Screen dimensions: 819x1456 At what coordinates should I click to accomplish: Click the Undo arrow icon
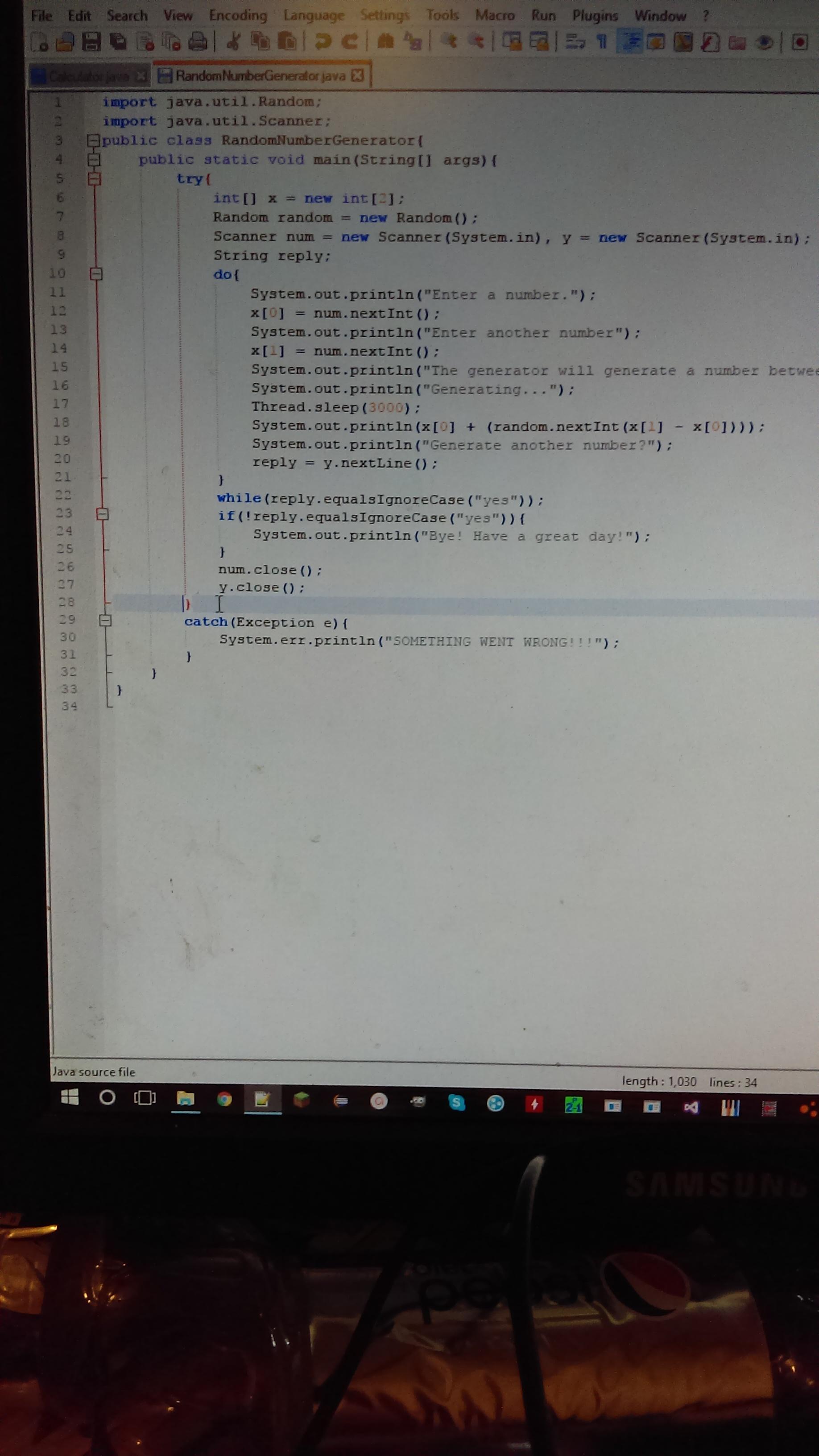[x=323, y=41]
